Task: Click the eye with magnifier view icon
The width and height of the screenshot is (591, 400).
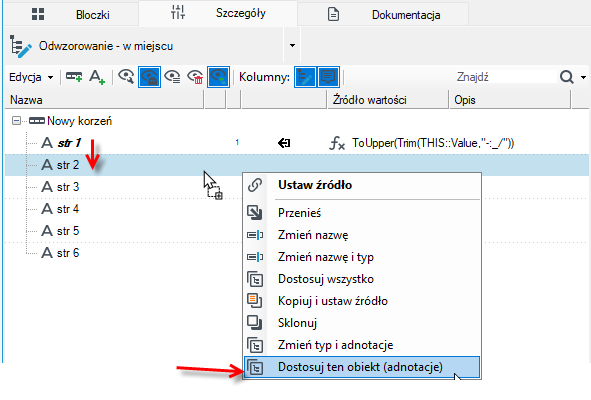Action: [126, 77]
